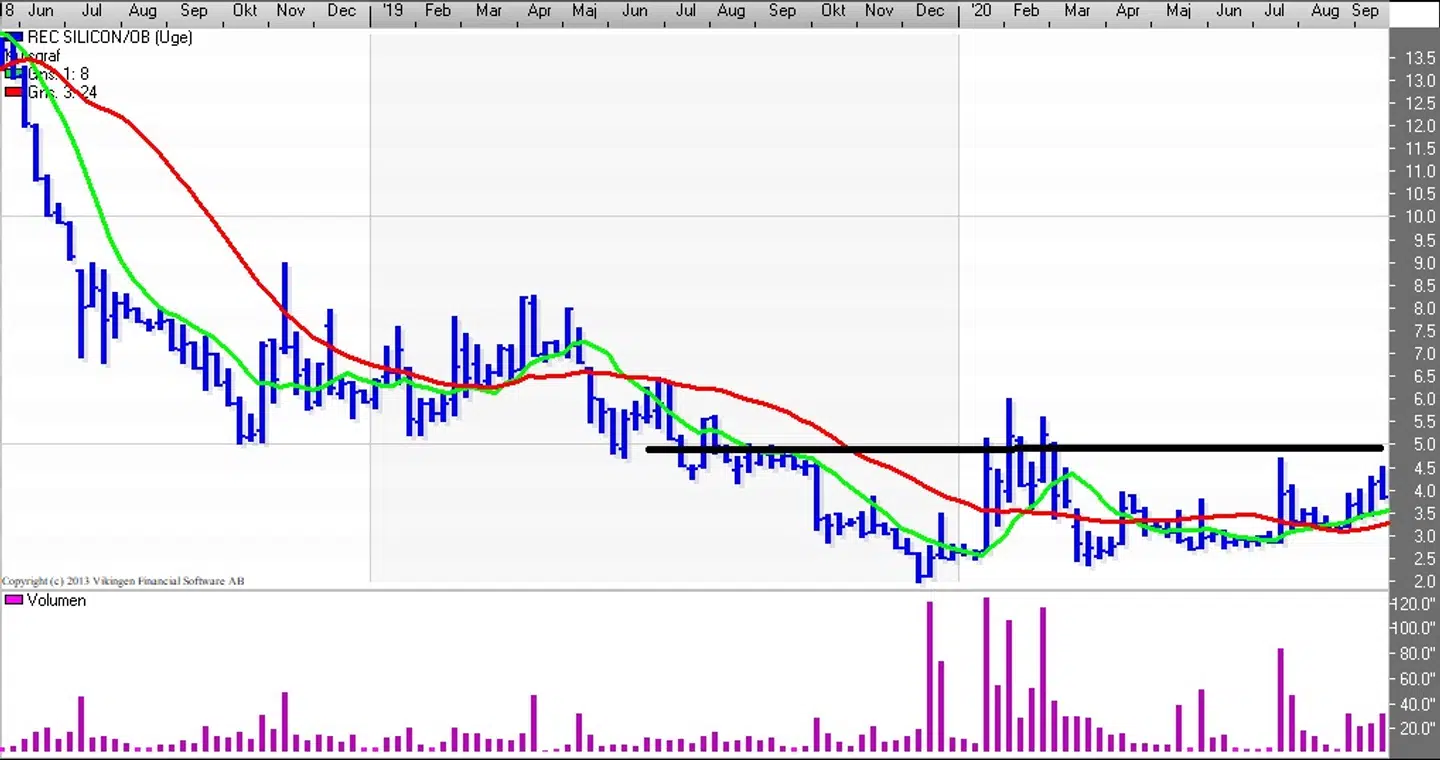This screenshot has width=1440, height=760.
Task: Click the Vikingen Financial Software copyright text
Action: click(123, 581)
